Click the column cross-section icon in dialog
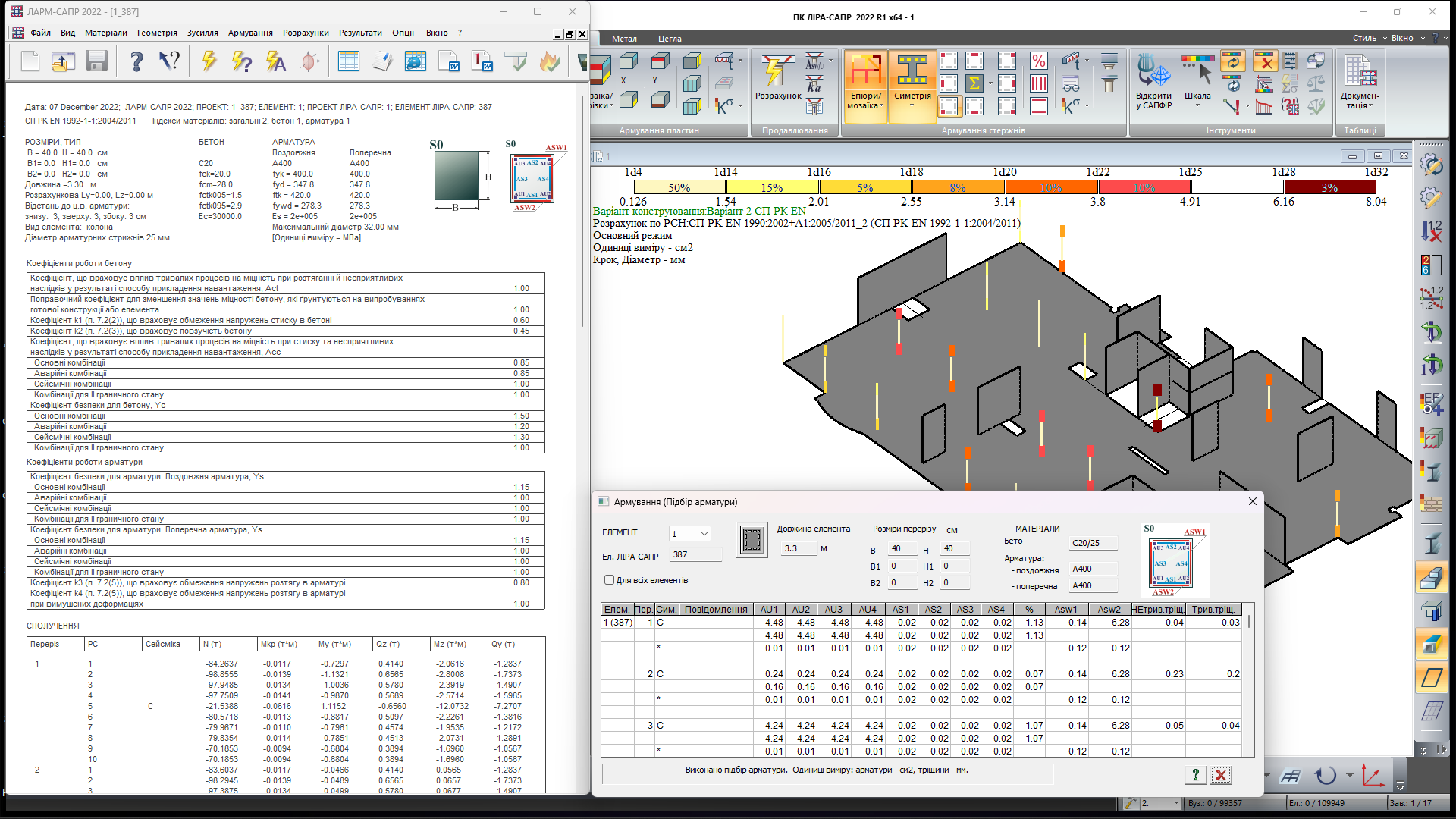The image size is (1456, 819). click(752, 540)
